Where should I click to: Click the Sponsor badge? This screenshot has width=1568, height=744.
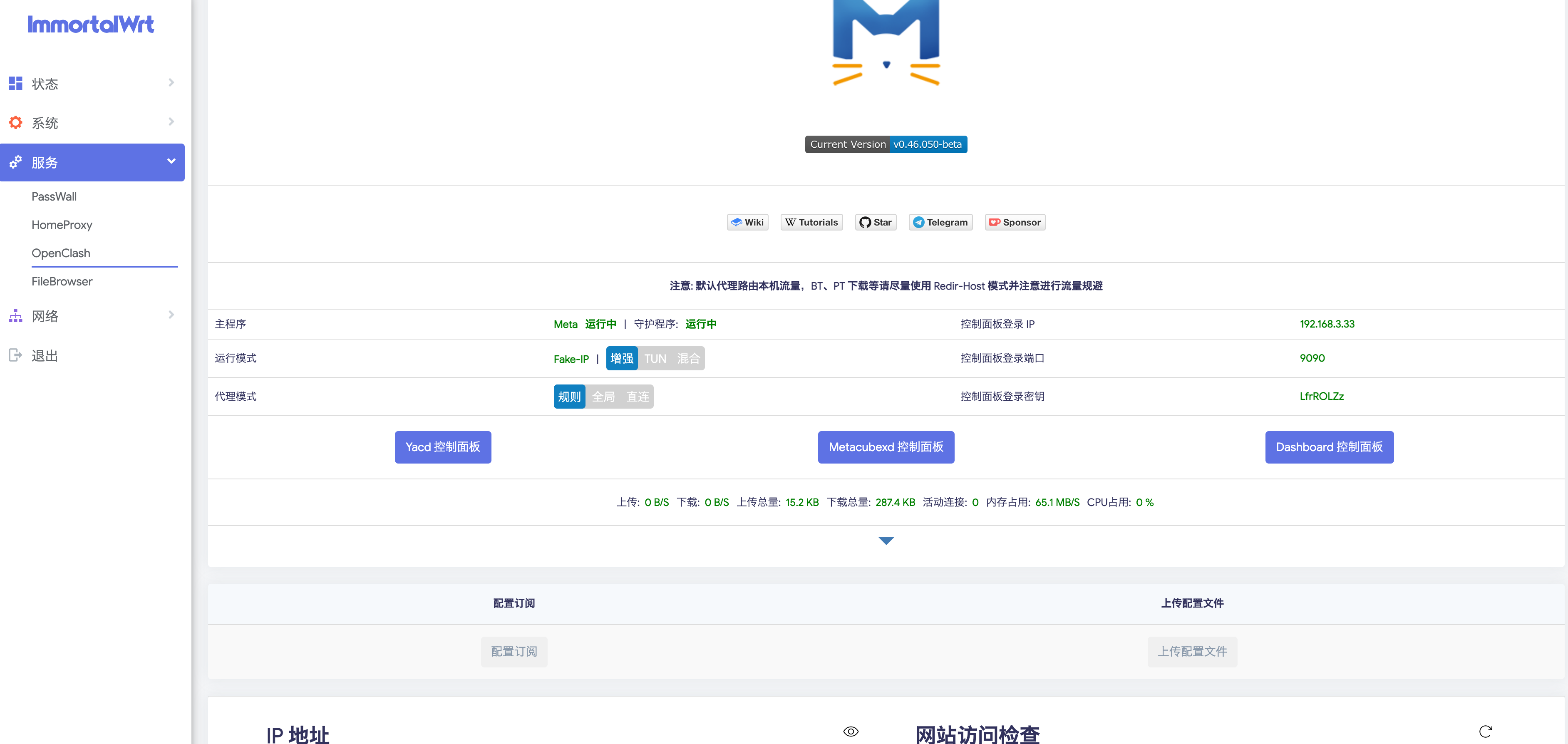(x=1015, y=222)
